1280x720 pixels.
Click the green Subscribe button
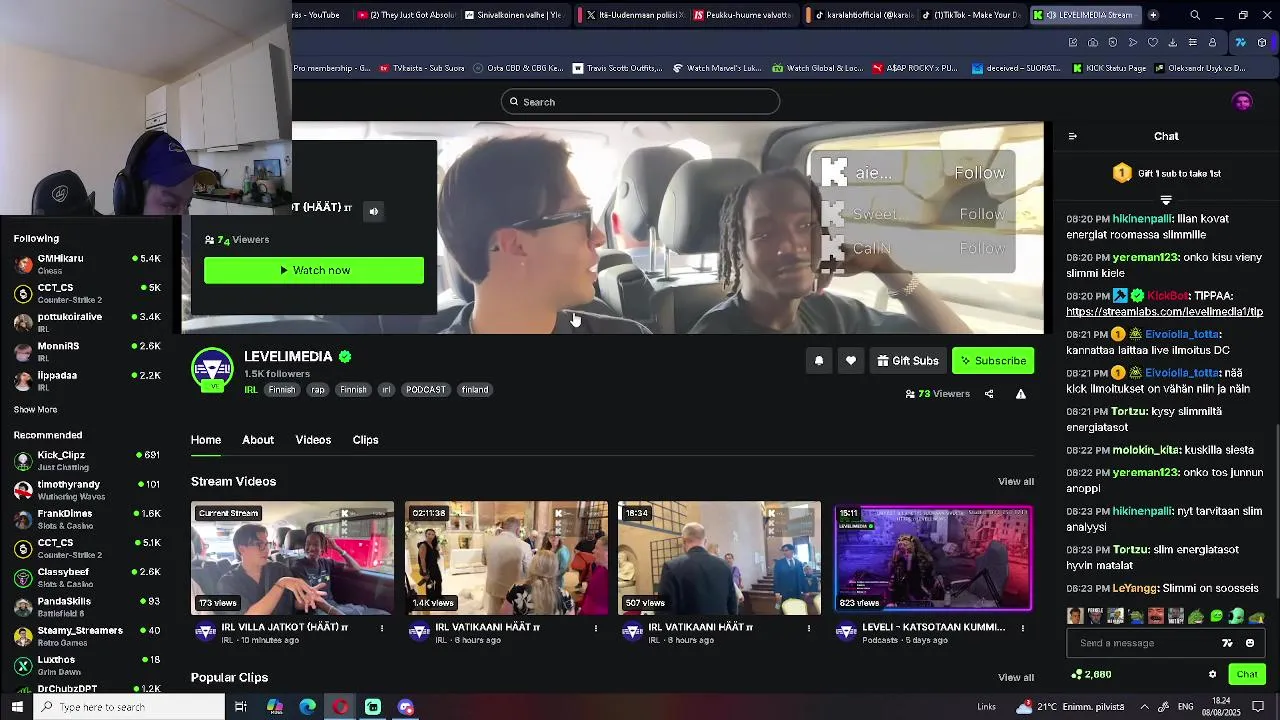click(x=993, y=361)
